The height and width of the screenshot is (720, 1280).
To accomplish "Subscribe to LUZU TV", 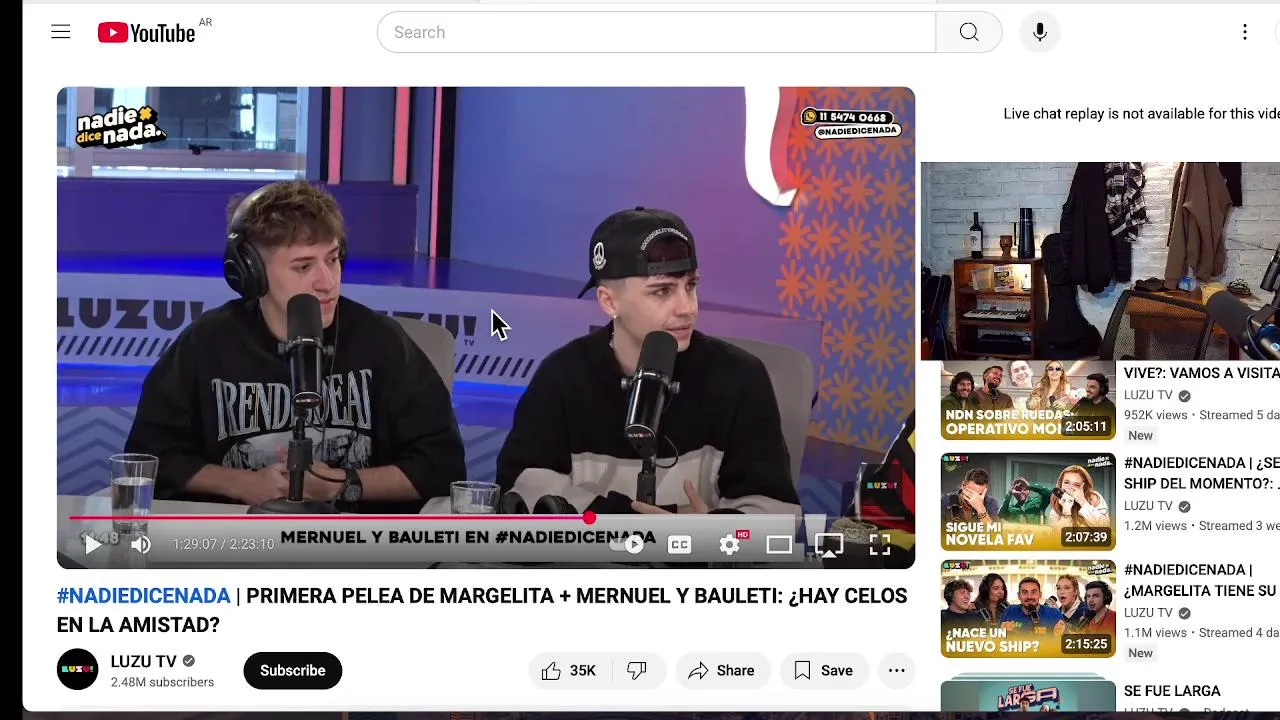I will tap(293, 670).
